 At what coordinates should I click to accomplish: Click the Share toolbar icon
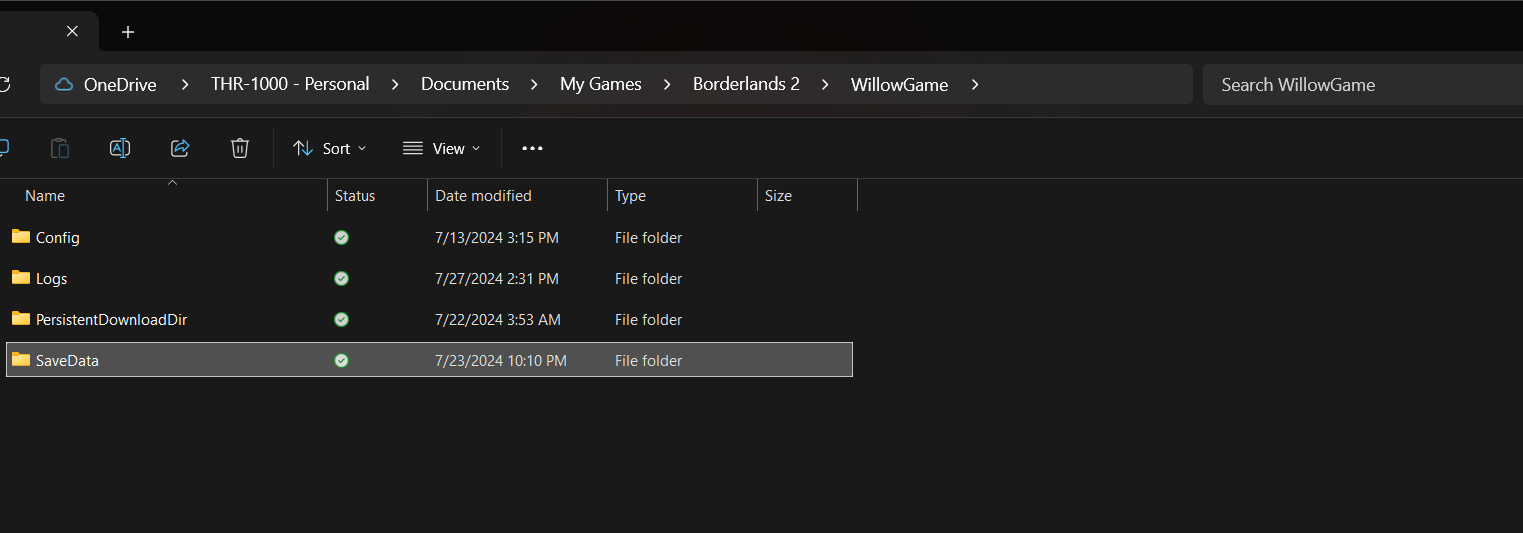click(x=180, y=148)
